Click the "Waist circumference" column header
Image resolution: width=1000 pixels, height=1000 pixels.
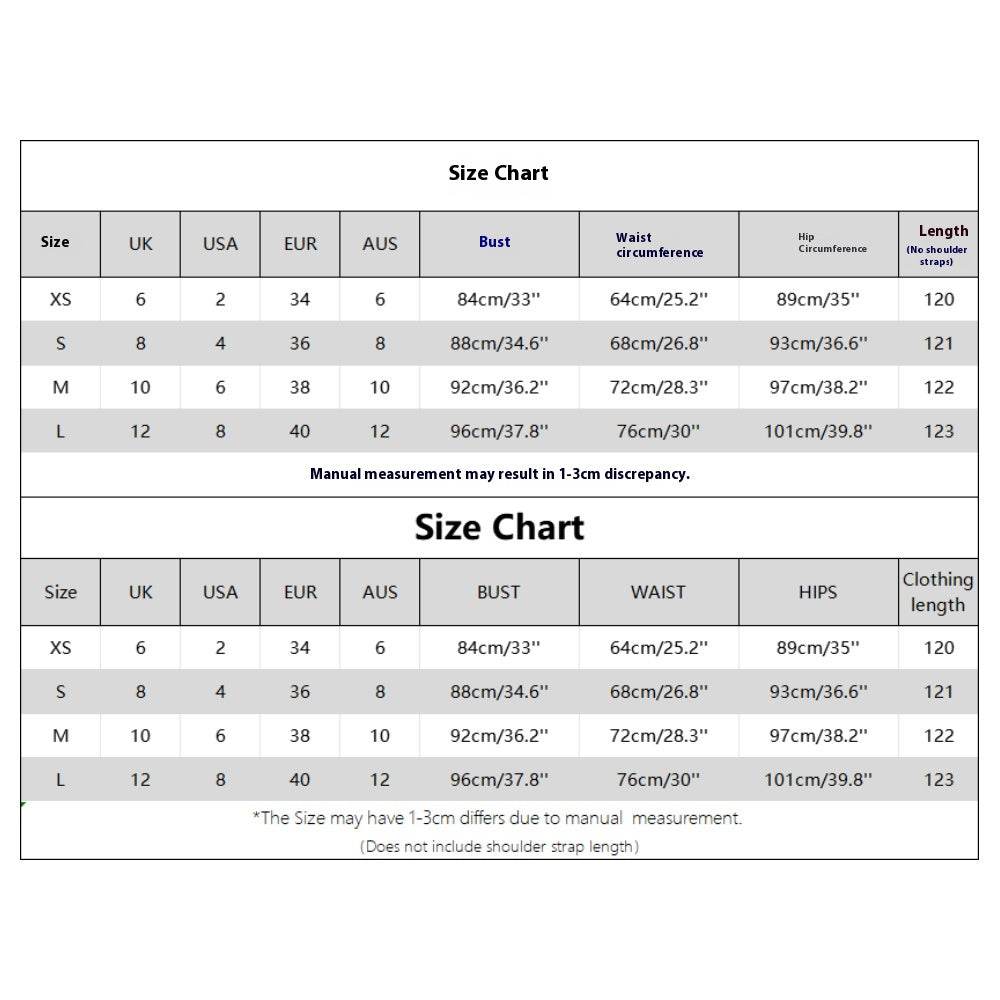(x=659, y=245)
